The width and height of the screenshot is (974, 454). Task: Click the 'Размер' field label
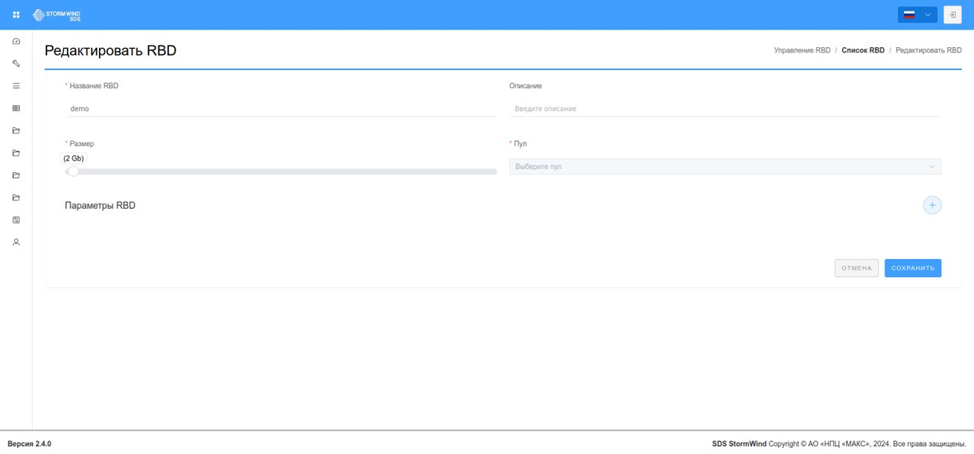pyautogui.click(x=82, y=143)
